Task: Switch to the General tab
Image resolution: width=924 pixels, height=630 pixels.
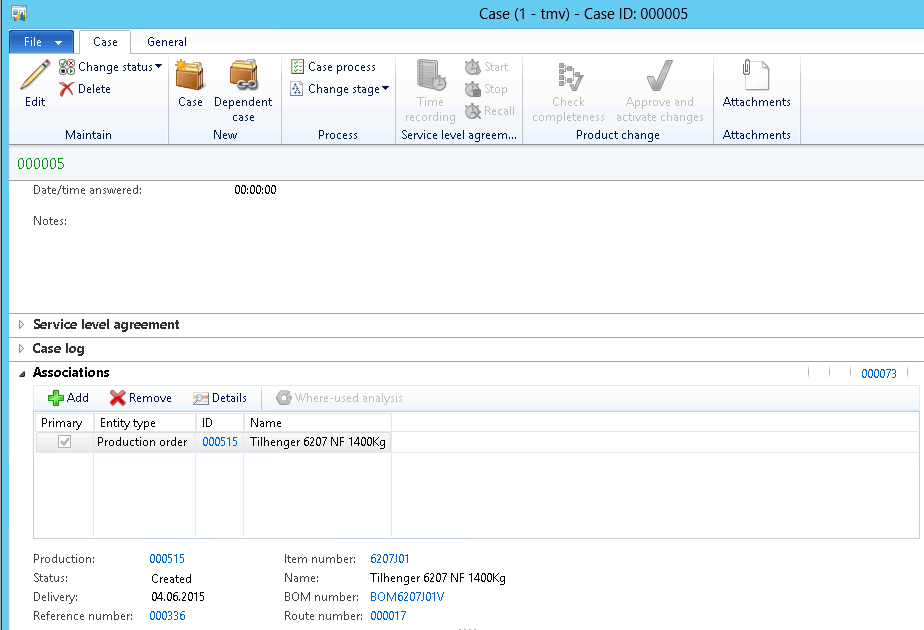Action: [166, 42]
